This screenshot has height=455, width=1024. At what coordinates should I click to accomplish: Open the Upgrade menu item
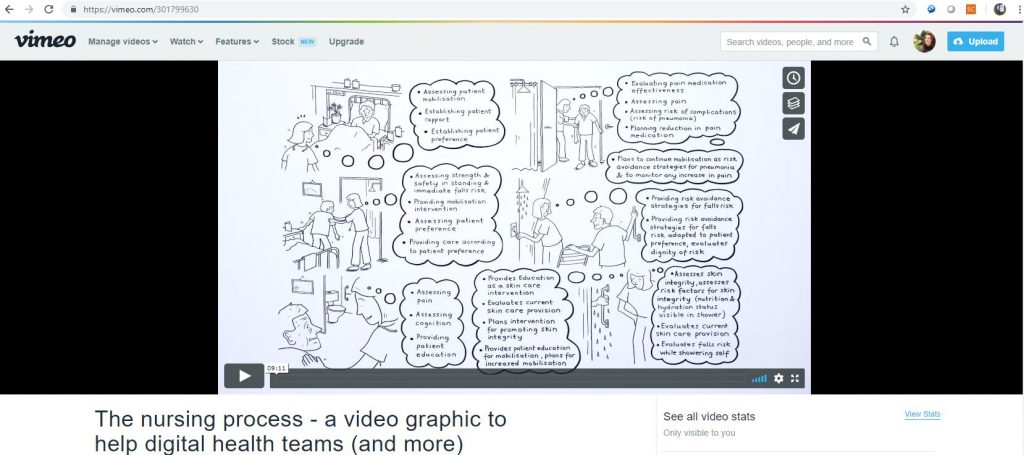coord(346,42)
